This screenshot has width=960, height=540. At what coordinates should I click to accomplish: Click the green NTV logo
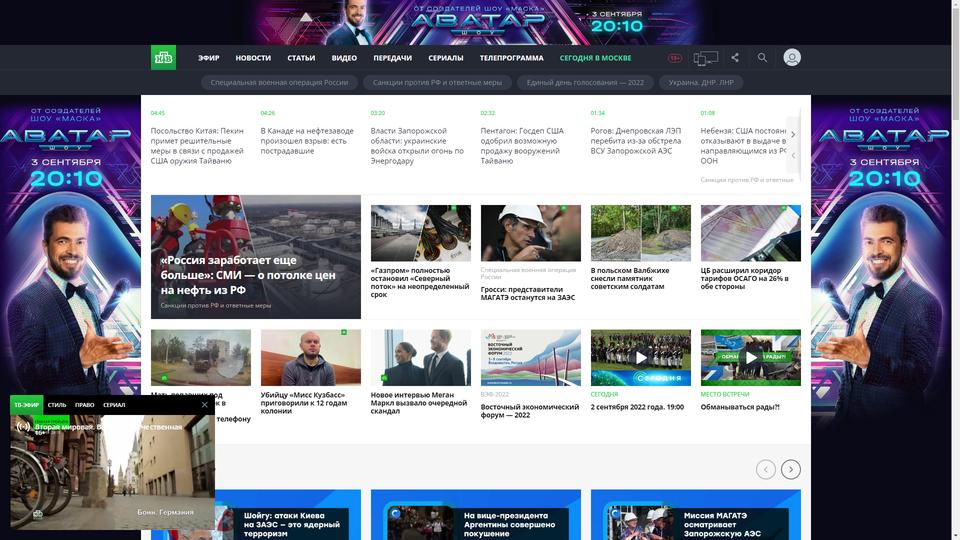tap(163, 58)
